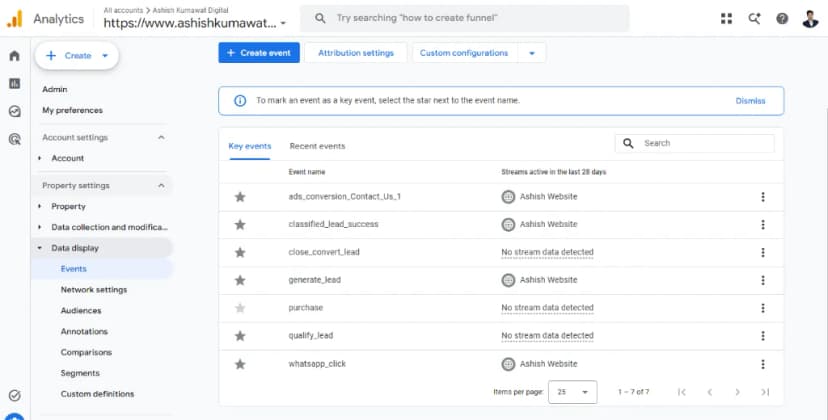
Task: Open Events in Data display
Action: [x=73, y=269]
